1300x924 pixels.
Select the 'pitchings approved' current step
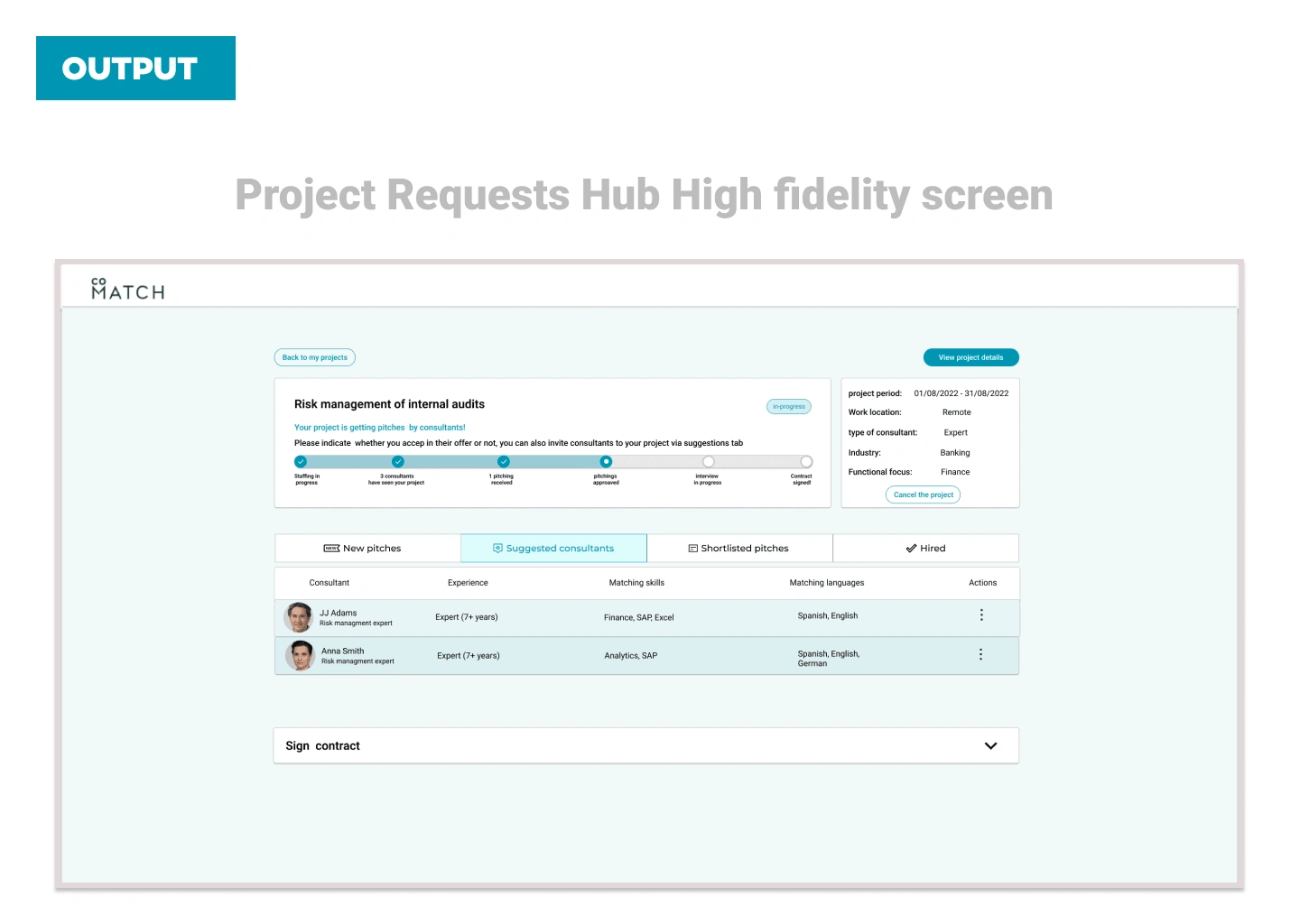[606, 462]
